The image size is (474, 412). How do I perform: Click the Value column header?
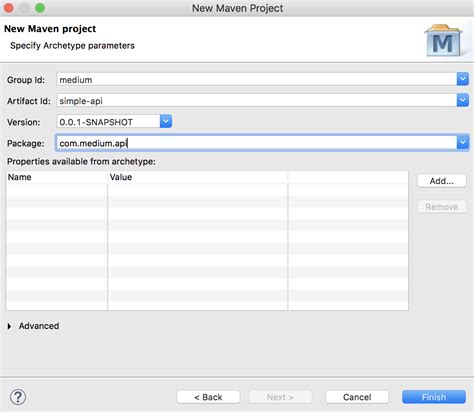point(198,177)
